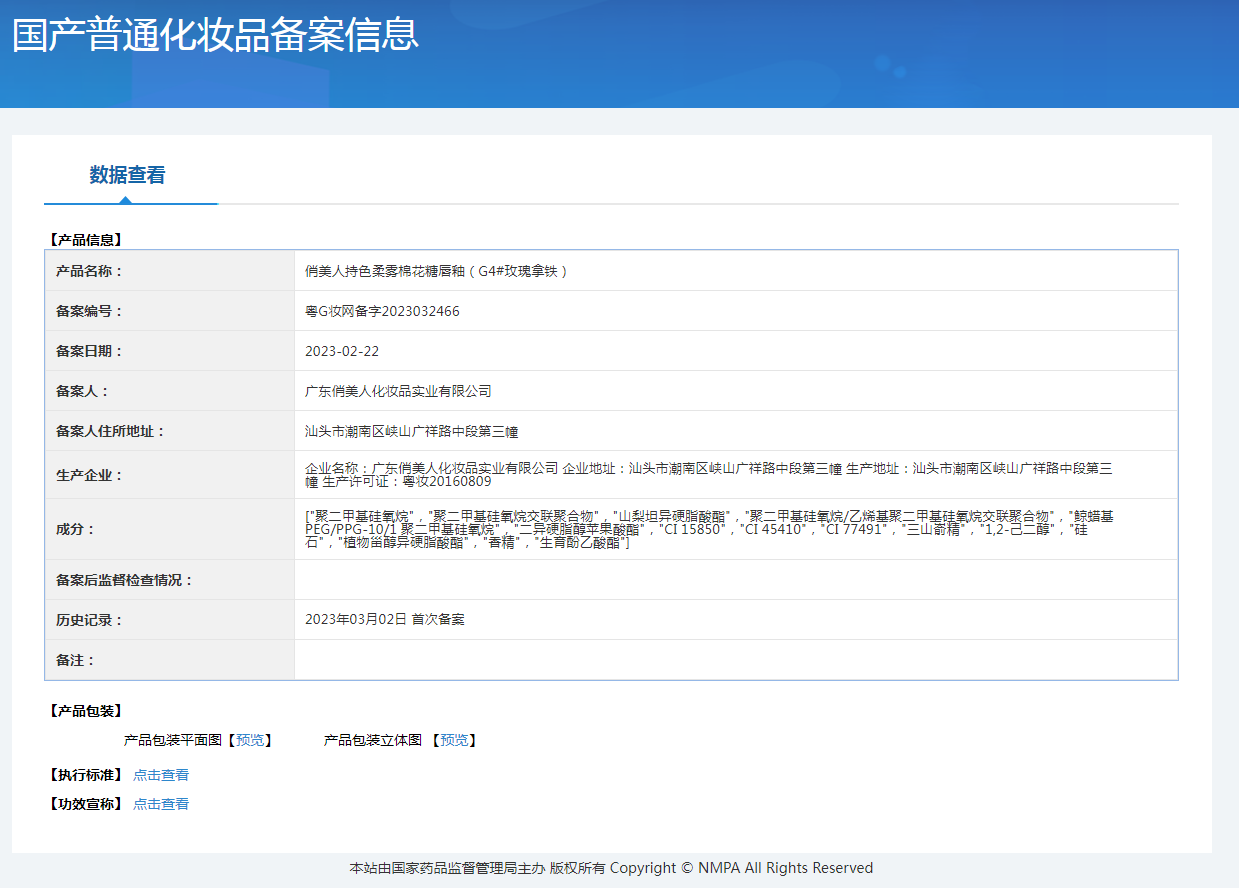Click the filer name 广东俏美人化妆品实业有限公司
1239x888 pixels.
(398, 391)
